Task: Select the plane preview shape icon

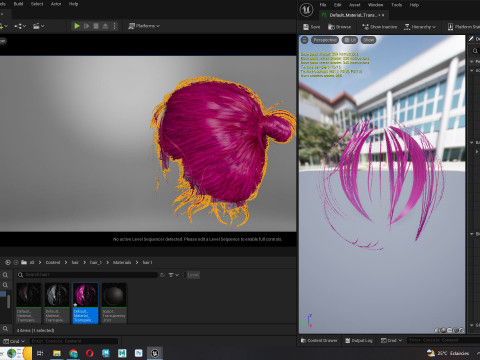Action: pos(450,330)
